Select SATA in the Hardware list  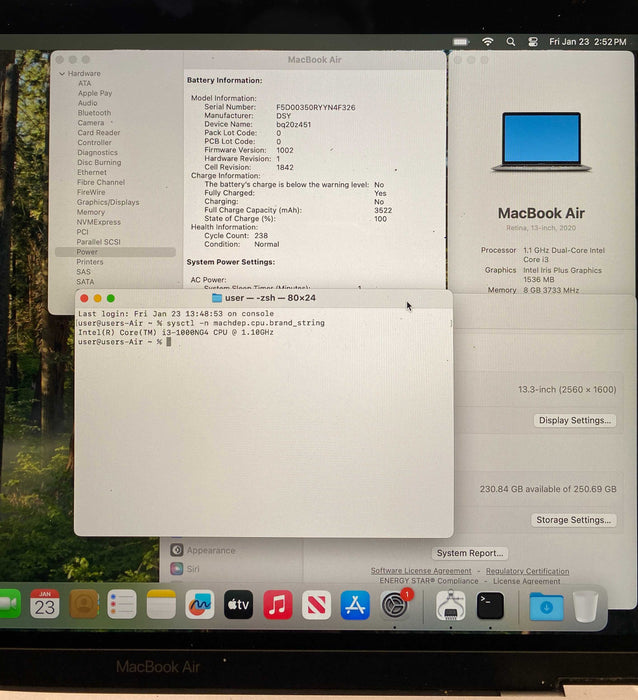pyautogui.click(x=85, y=282)
